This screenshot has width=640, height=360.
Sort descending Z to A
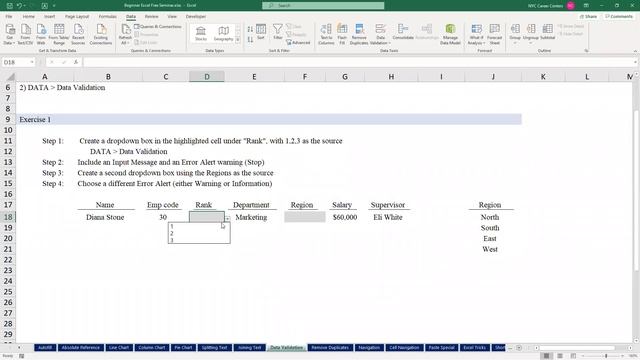point(250,40)
